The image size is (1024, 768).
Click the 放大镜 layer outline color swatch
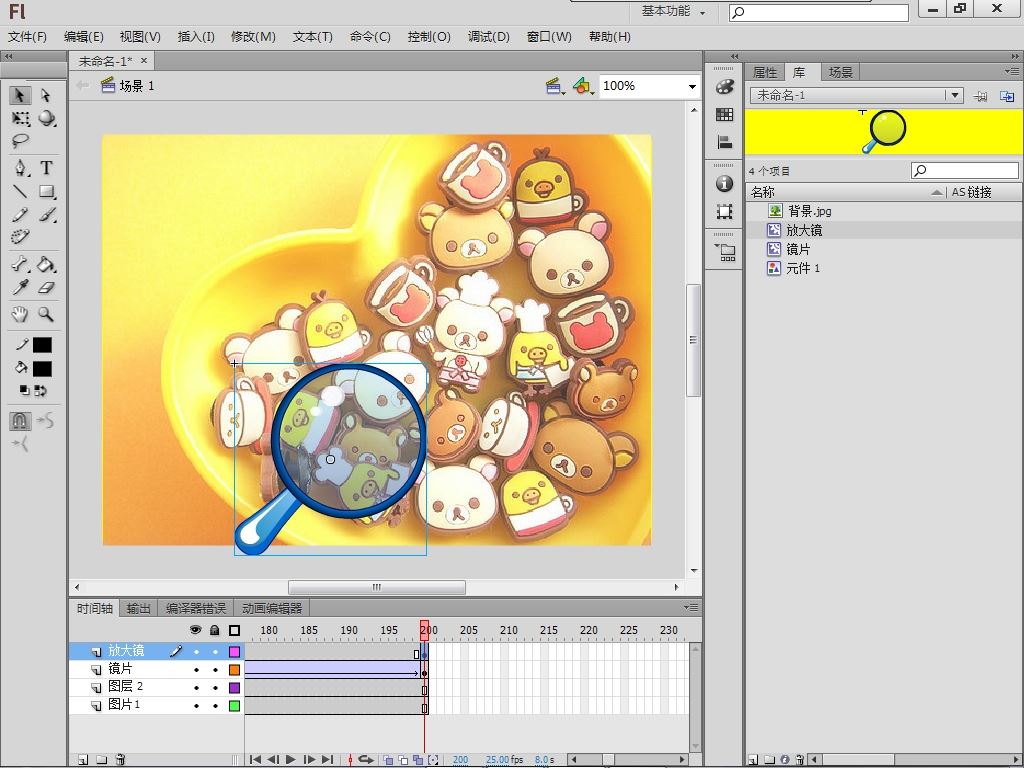[234, 652]
